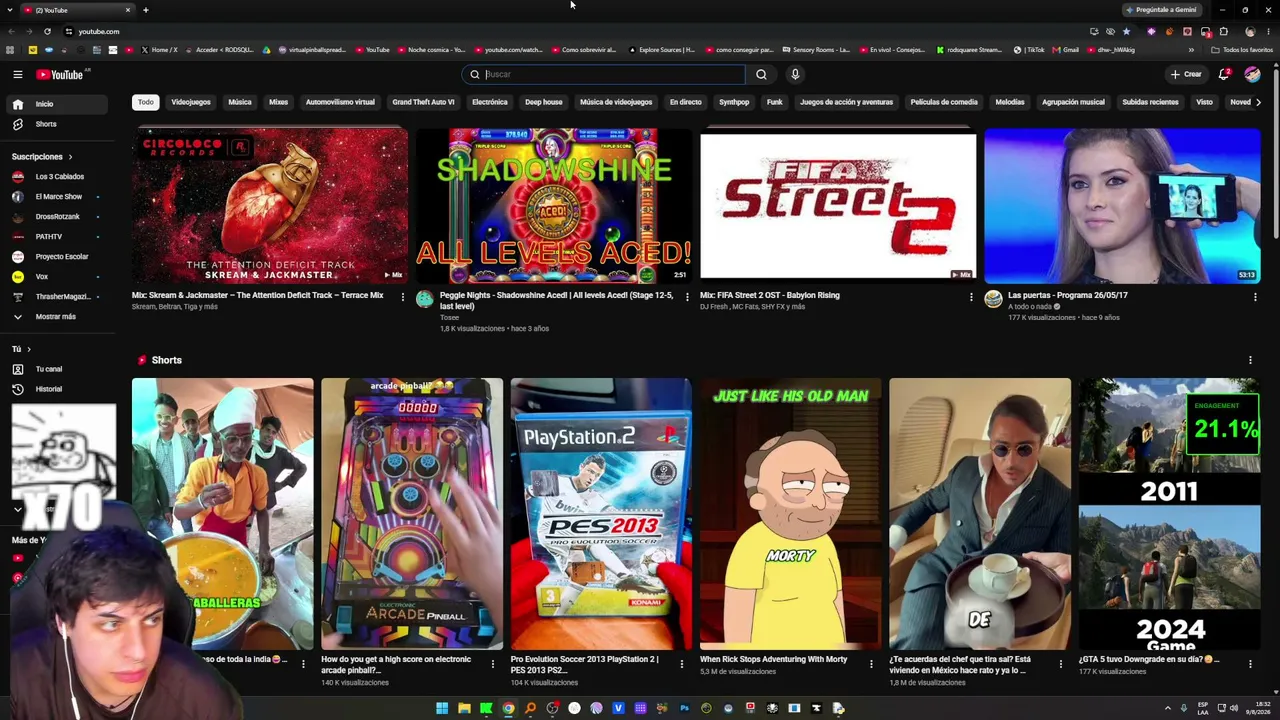
Task: Open the Las puertas channel avatar
Action: [x=993, y=299]
